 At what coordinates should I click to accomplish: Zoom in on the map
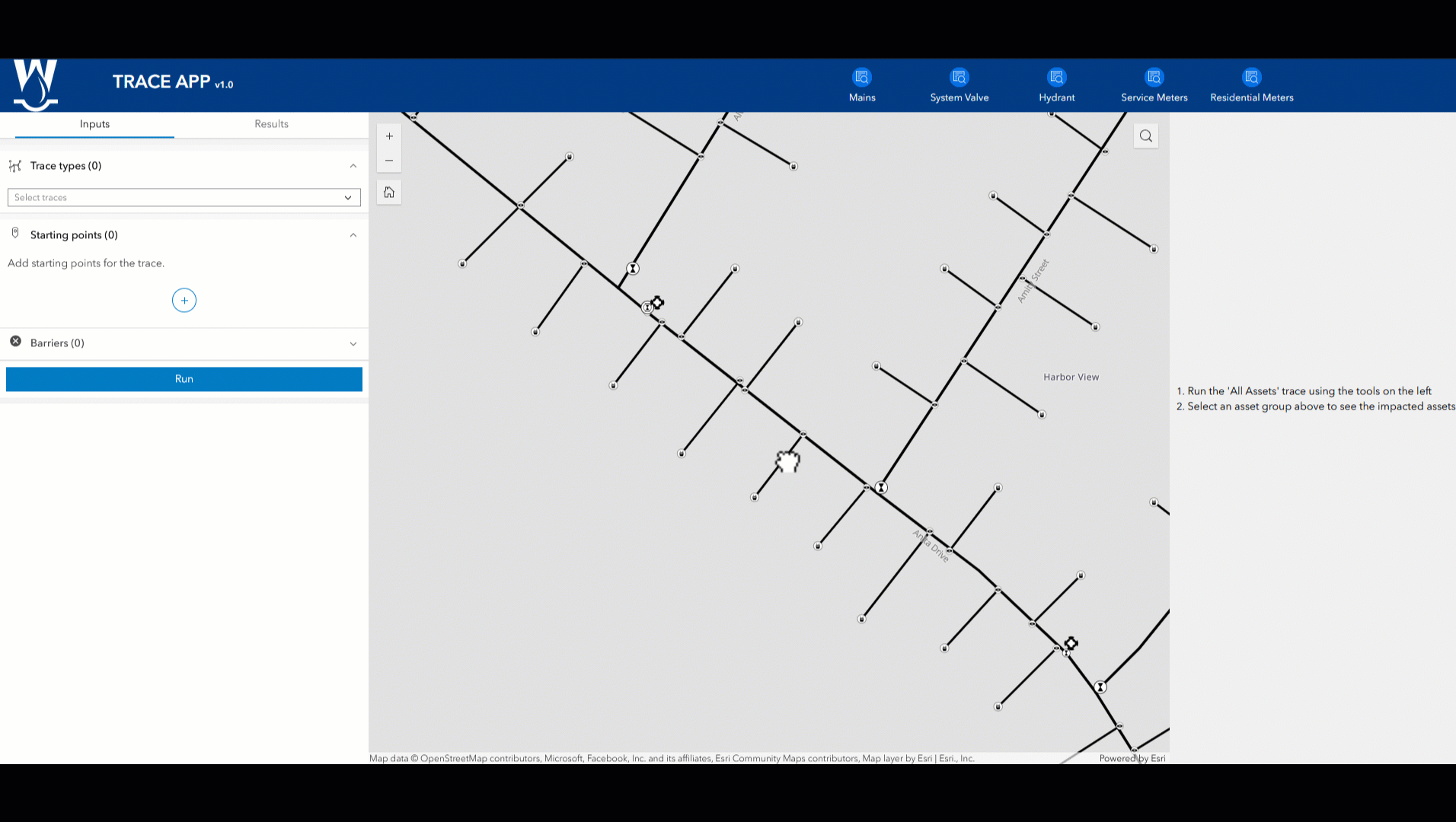(x=389, y=136)
